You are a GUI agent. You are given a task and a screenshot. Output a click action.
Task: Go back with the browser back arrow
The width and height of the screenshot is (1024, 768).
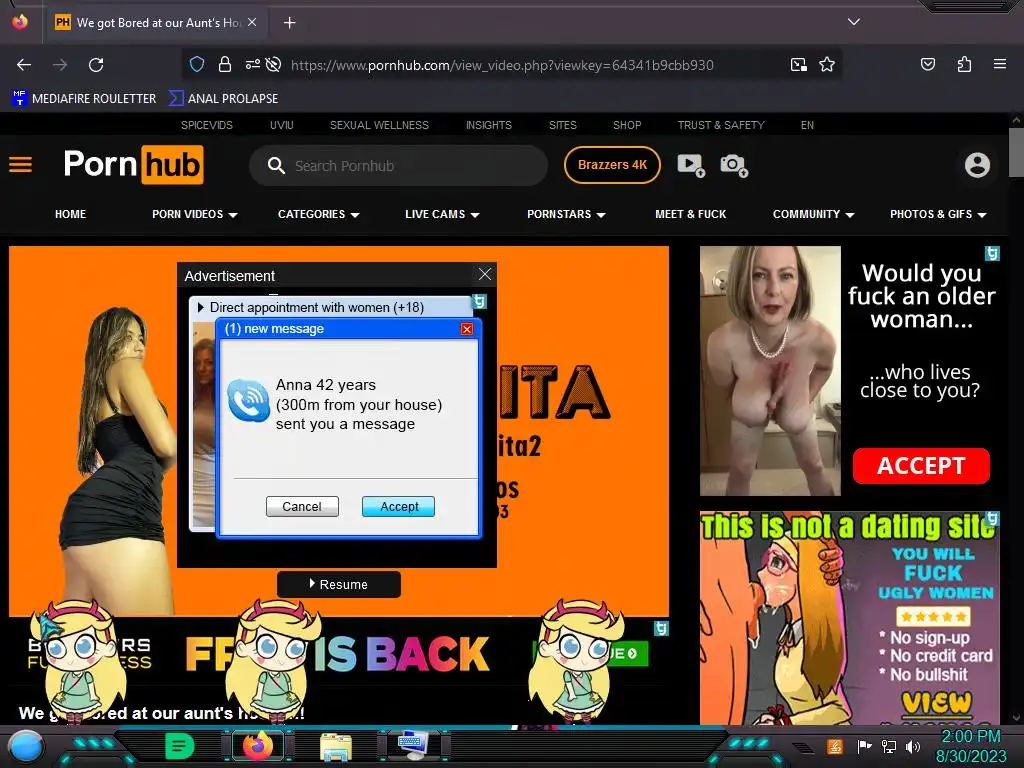click(24, 65)
